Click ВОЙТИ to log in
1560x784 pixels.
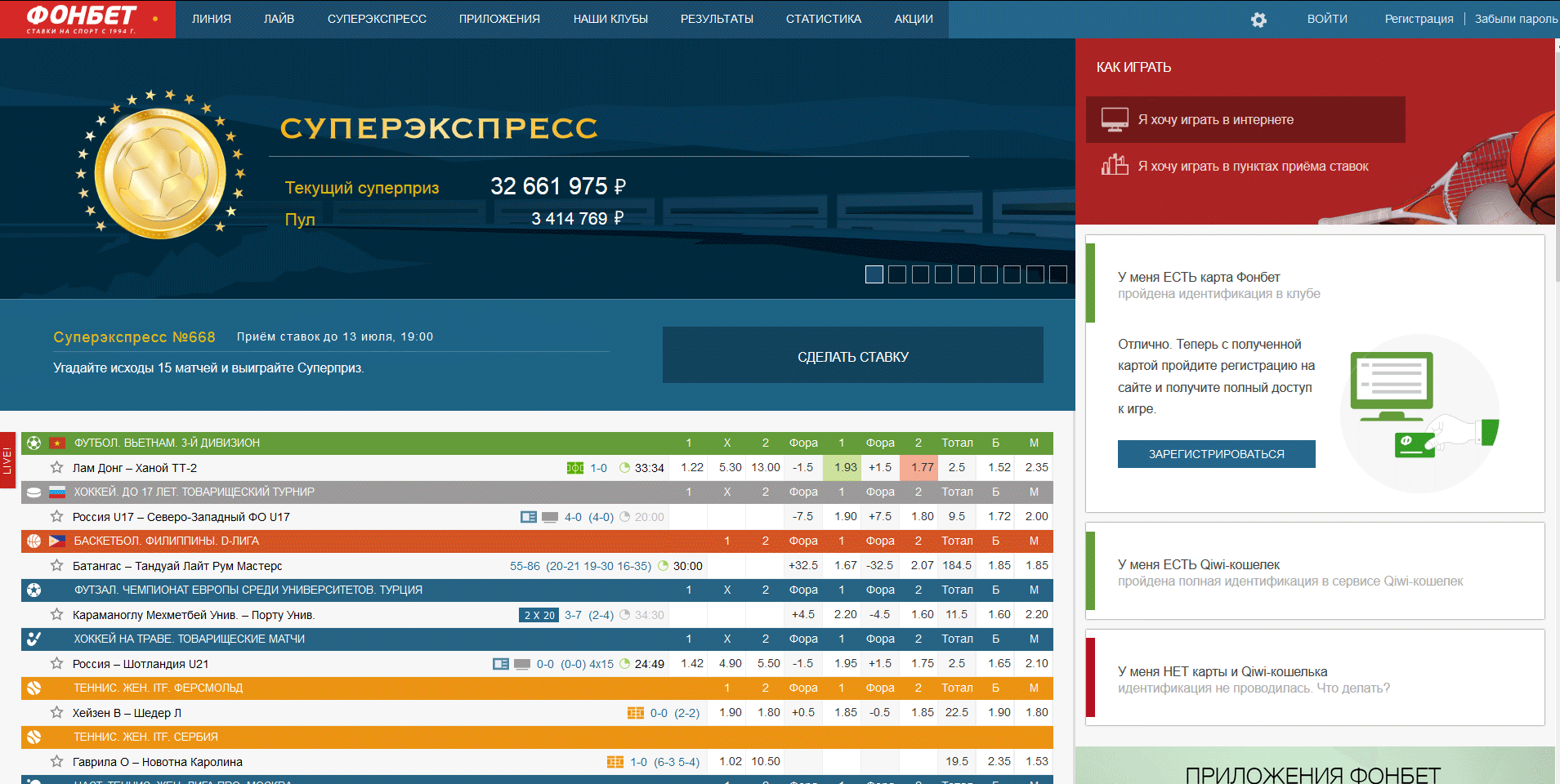point(1327,19)
